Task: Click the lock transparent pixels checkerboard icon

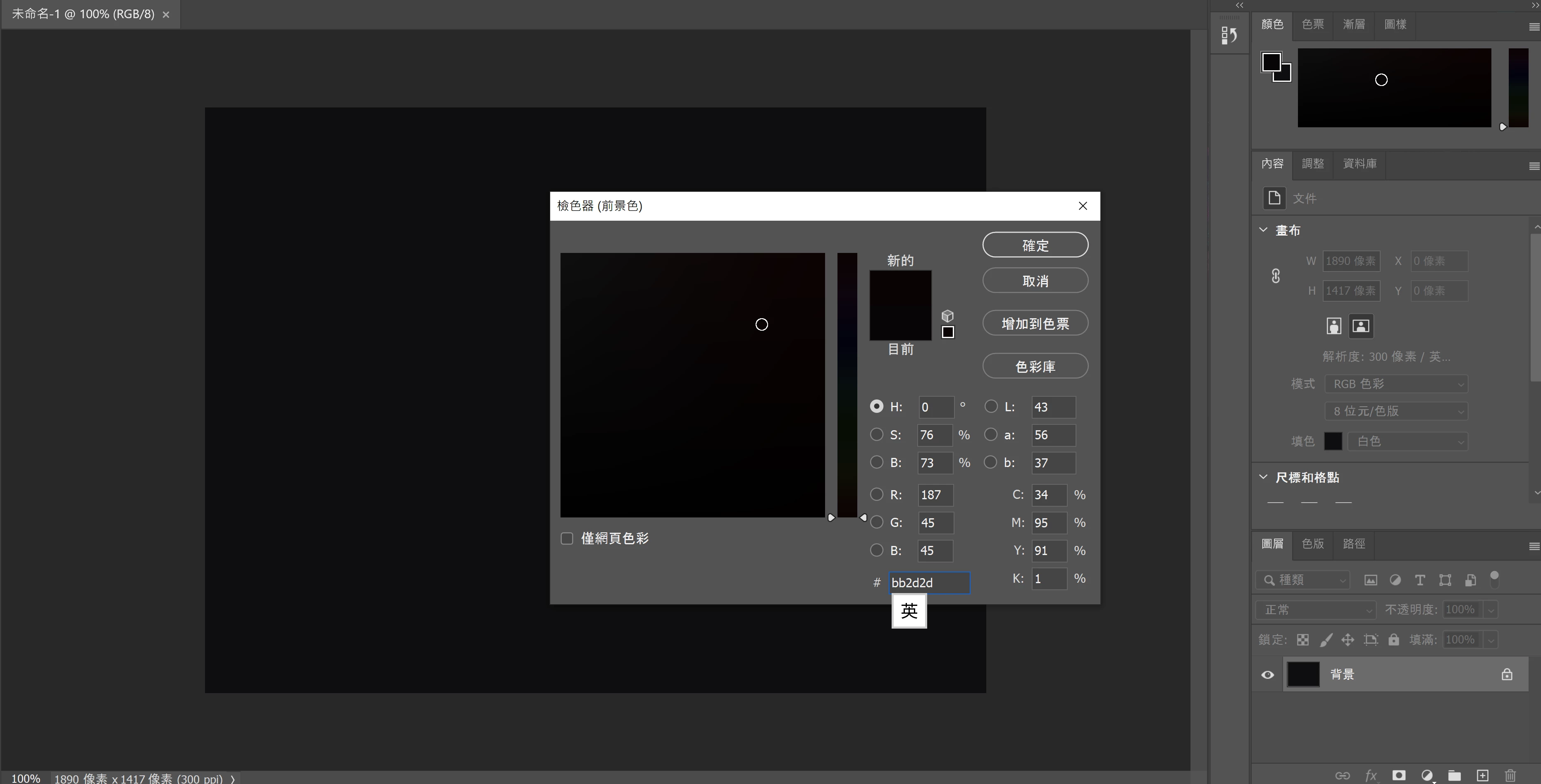Action: click(x=1303, y=640)
